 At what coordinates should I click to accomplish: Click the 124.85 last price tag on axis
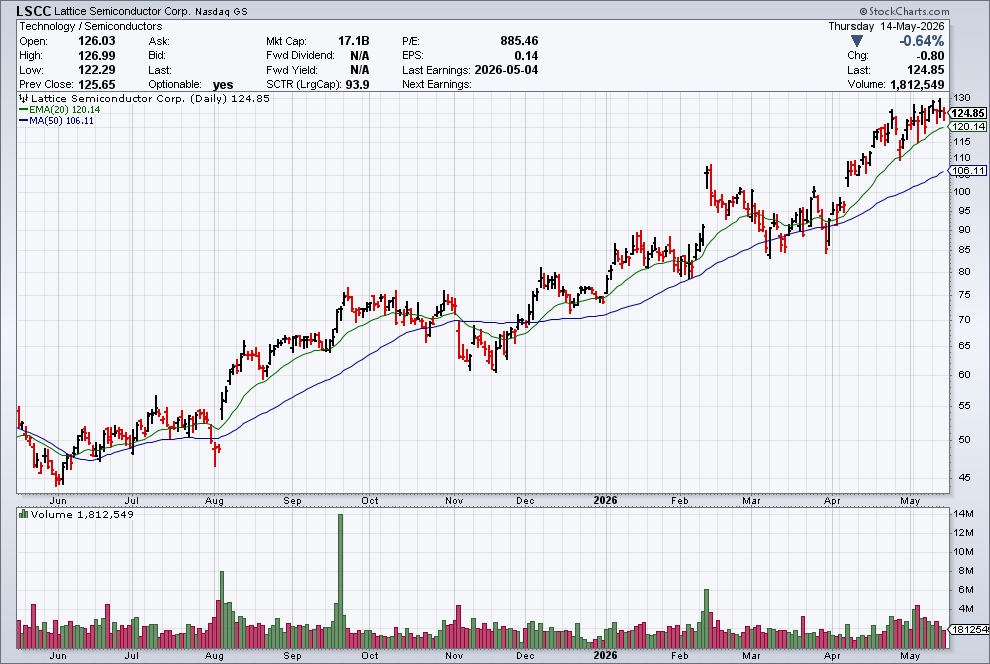(968, 114)
